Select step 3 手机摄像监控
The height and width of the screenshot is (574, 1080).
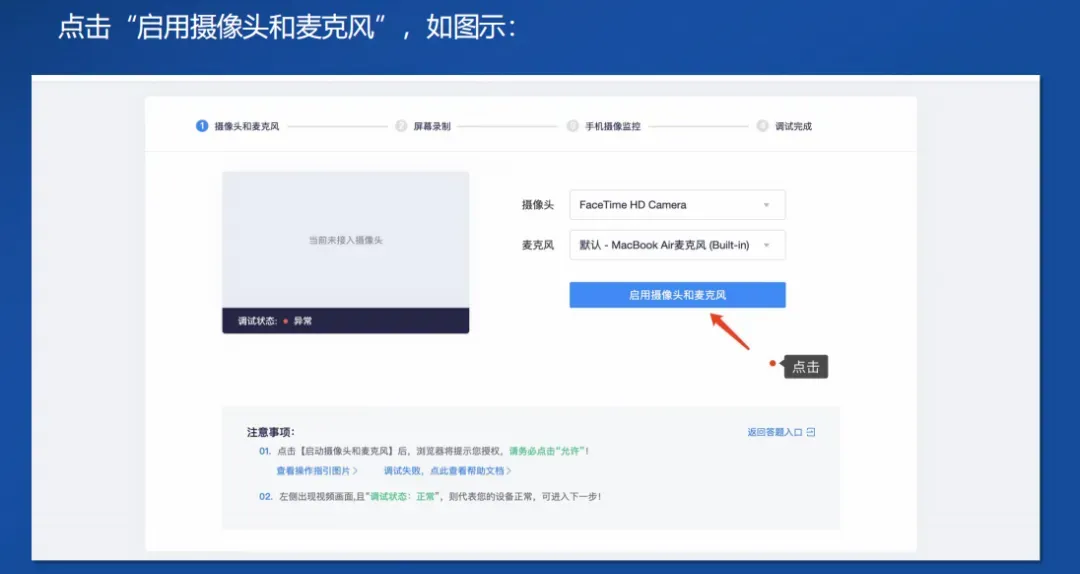(x=603, y=126)
